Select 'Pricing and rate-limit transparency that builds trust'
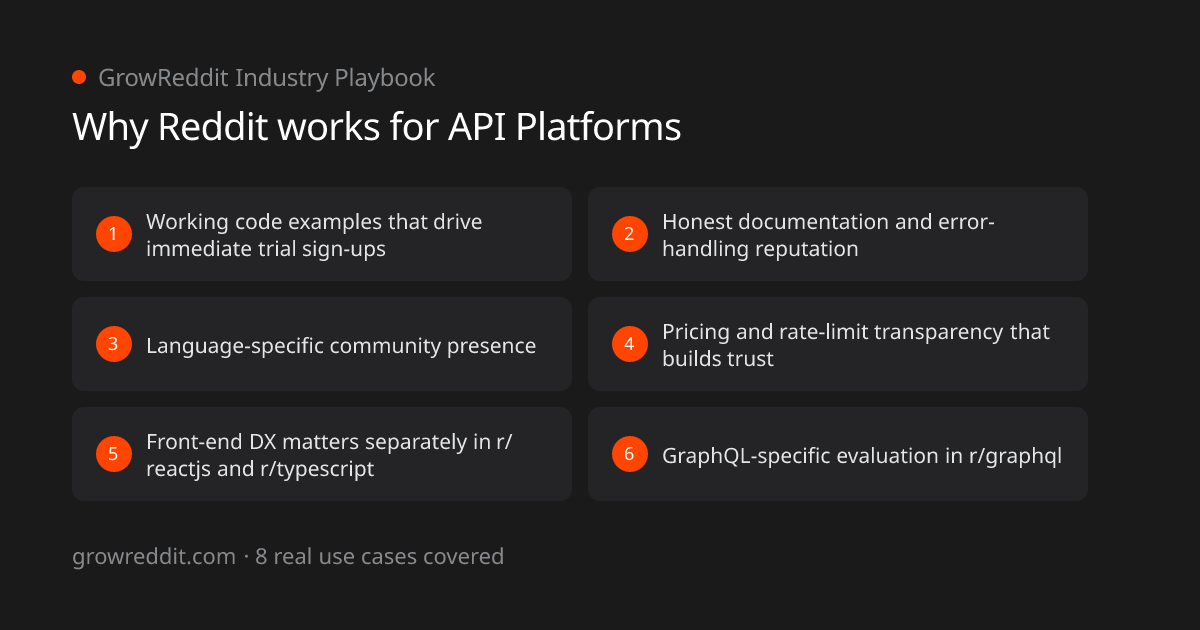 pos(856,345)
